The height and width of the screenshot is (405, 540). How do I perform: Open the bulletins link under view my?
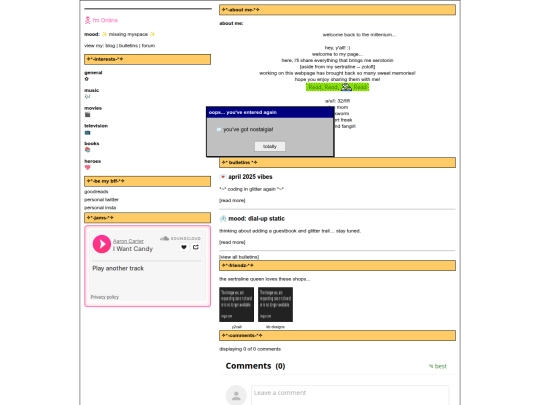pos(128,45)
